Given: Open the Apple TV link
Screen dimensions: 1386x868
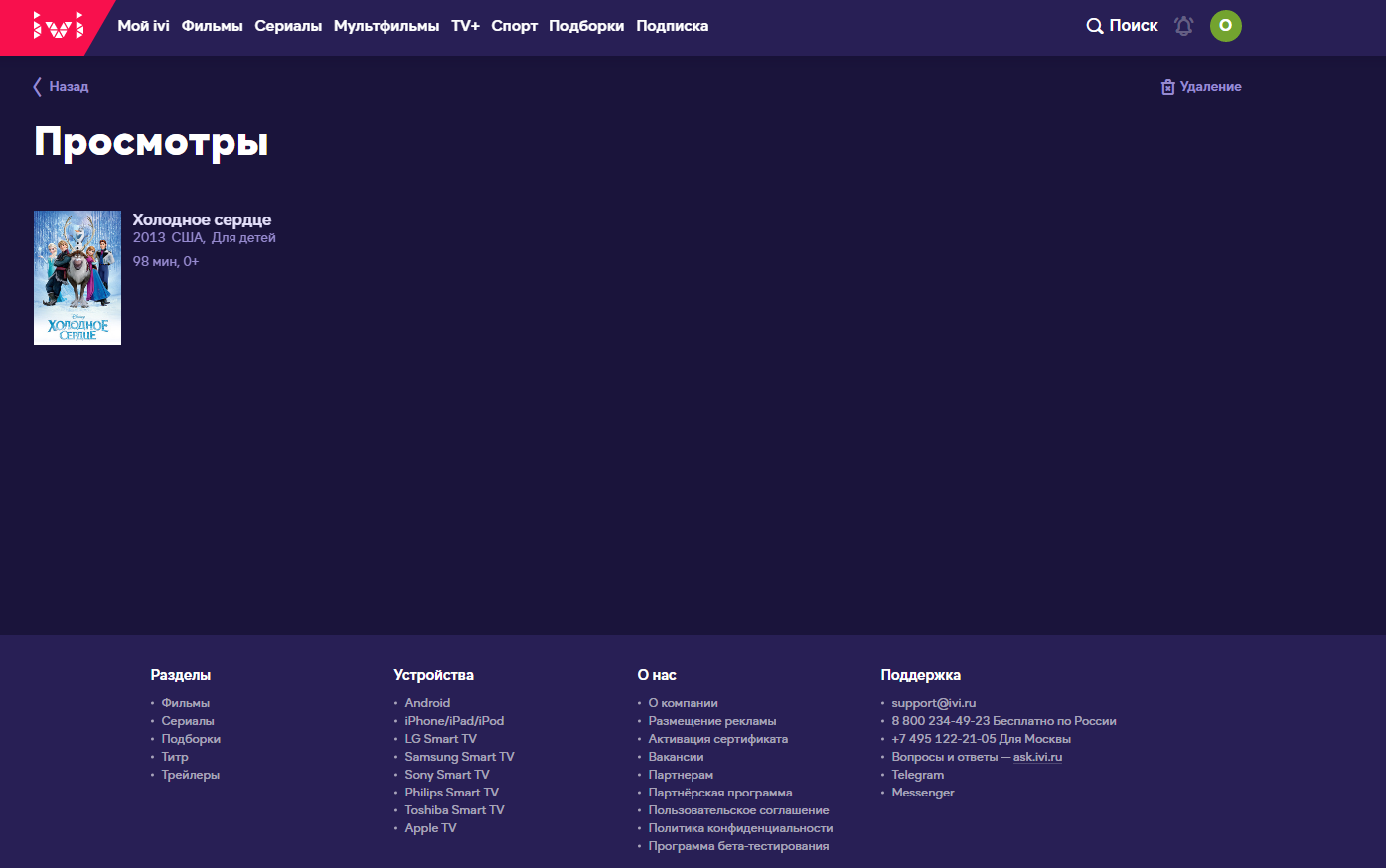Looking at the screenshot, I should click(x=431, y=828).
